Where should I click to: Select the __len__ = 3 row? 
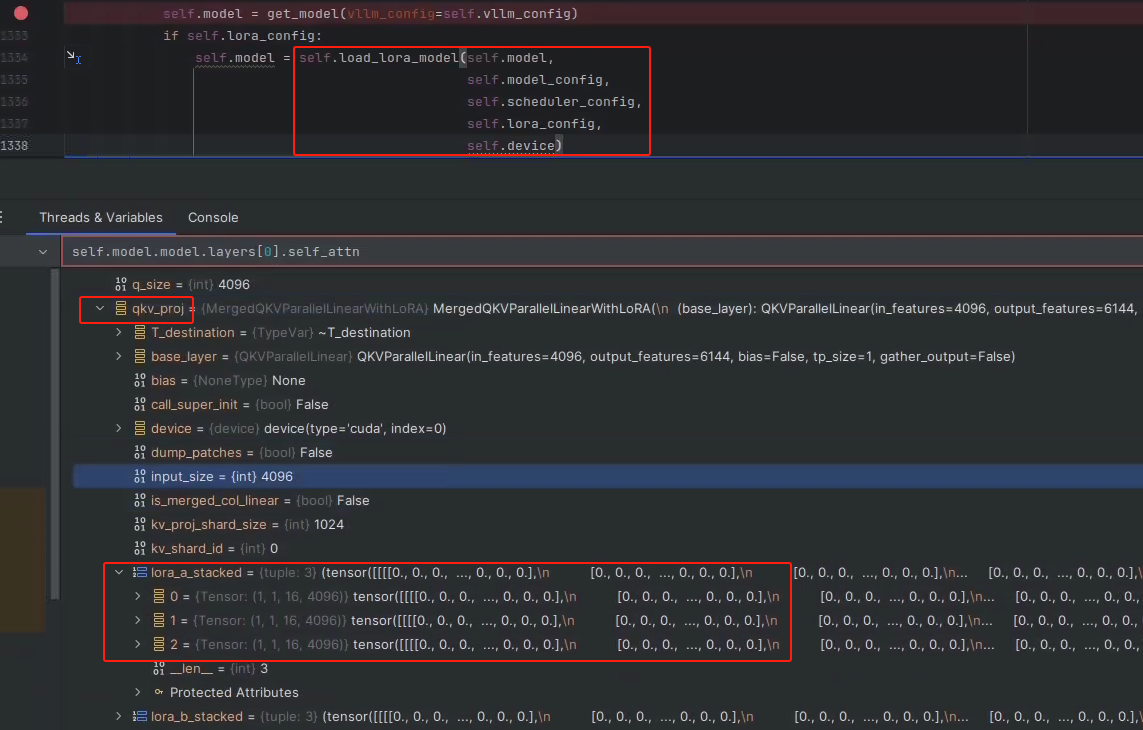click(x=608, y=668)
